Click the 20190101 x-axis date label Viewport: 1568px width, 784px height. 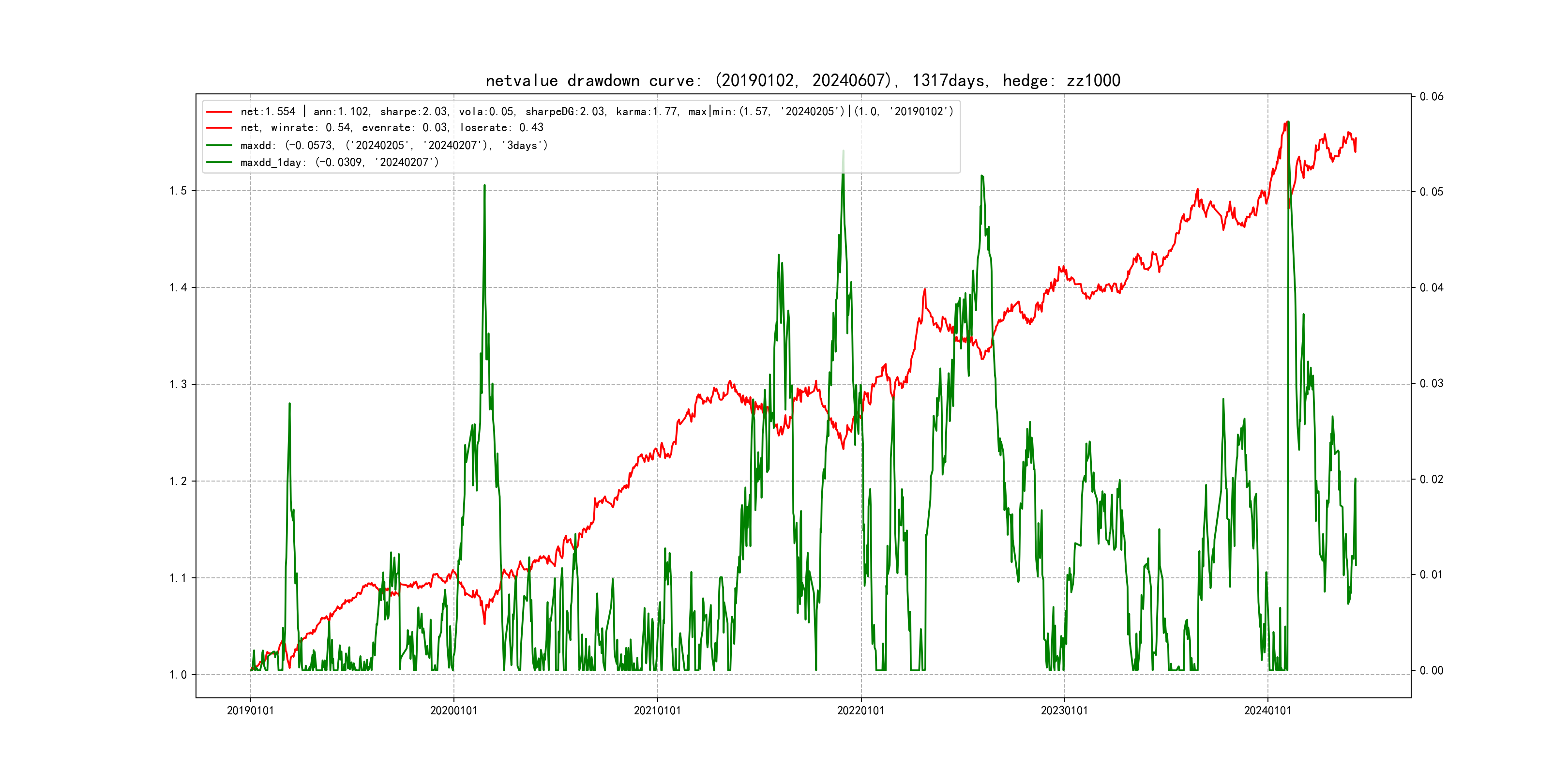point(250,711)
